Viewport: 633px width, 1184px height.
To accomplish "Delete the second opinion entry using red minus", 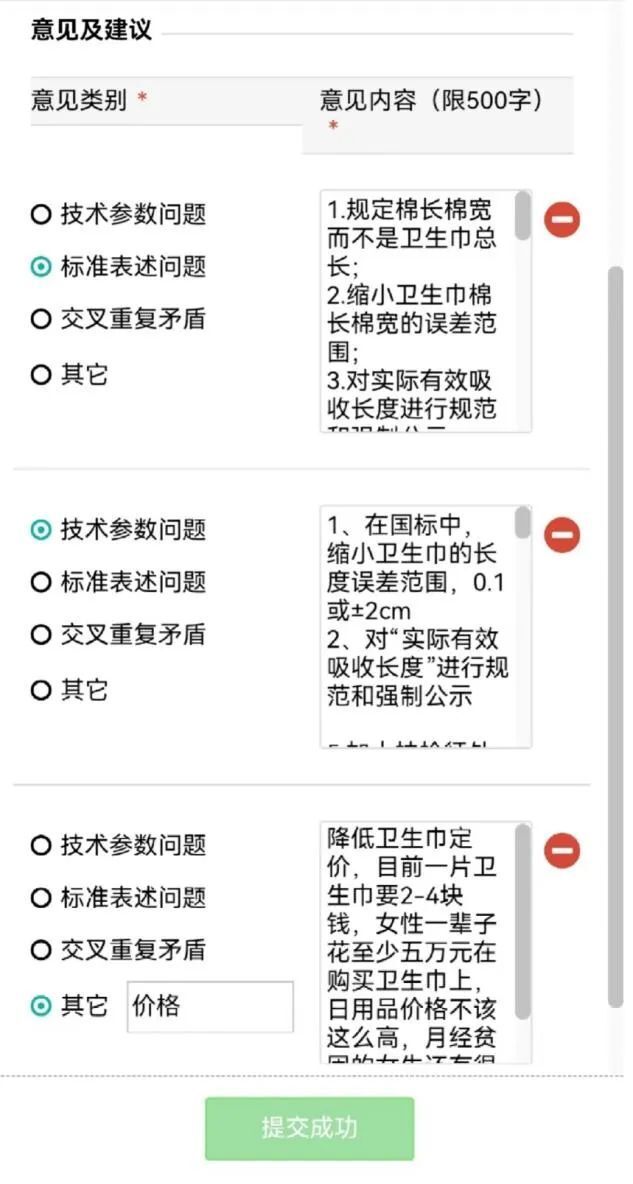I will 562,535.
